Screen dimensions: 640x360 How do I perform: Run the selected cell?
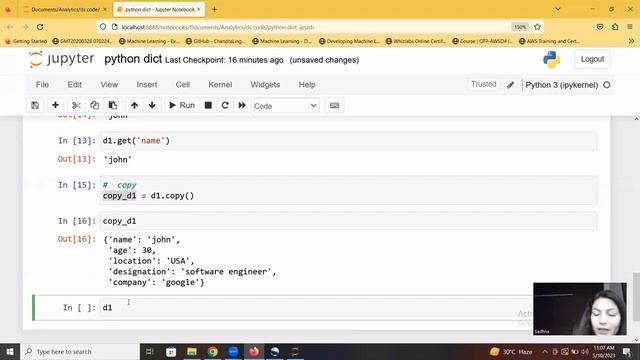pos(182,105)
